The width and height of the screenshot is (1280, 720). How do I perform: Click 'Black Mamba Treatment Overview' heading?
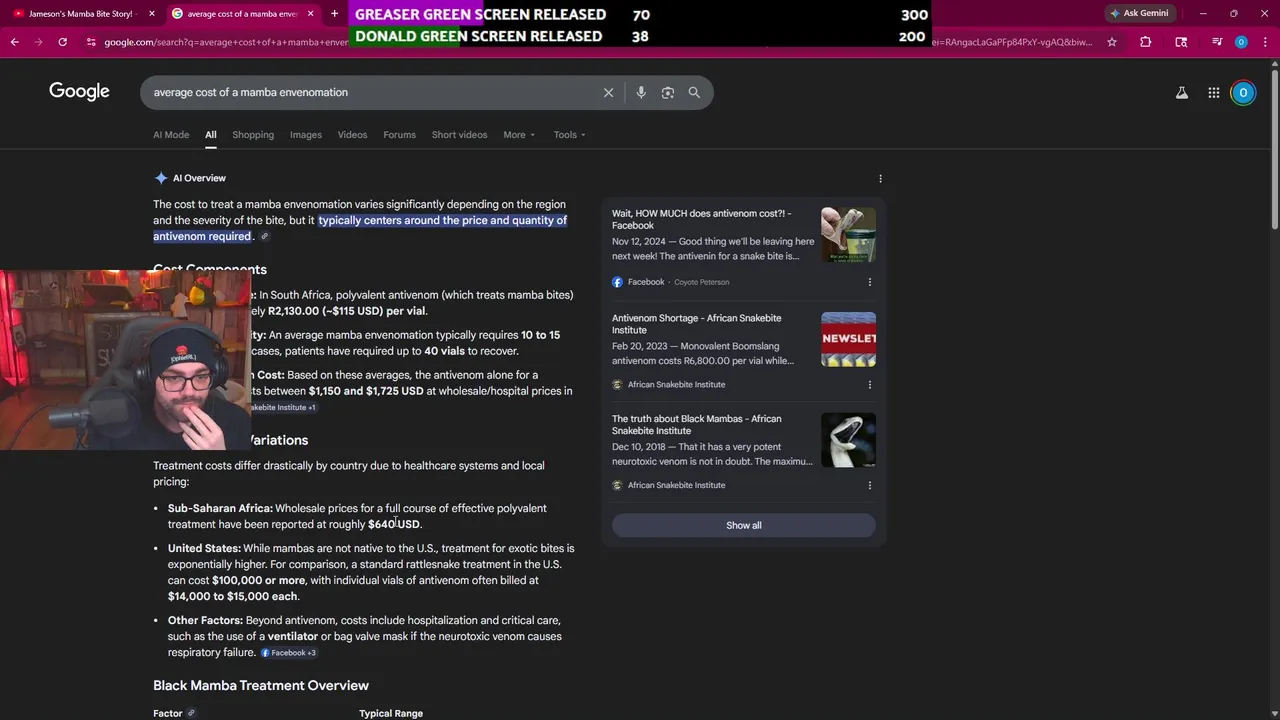261,685
